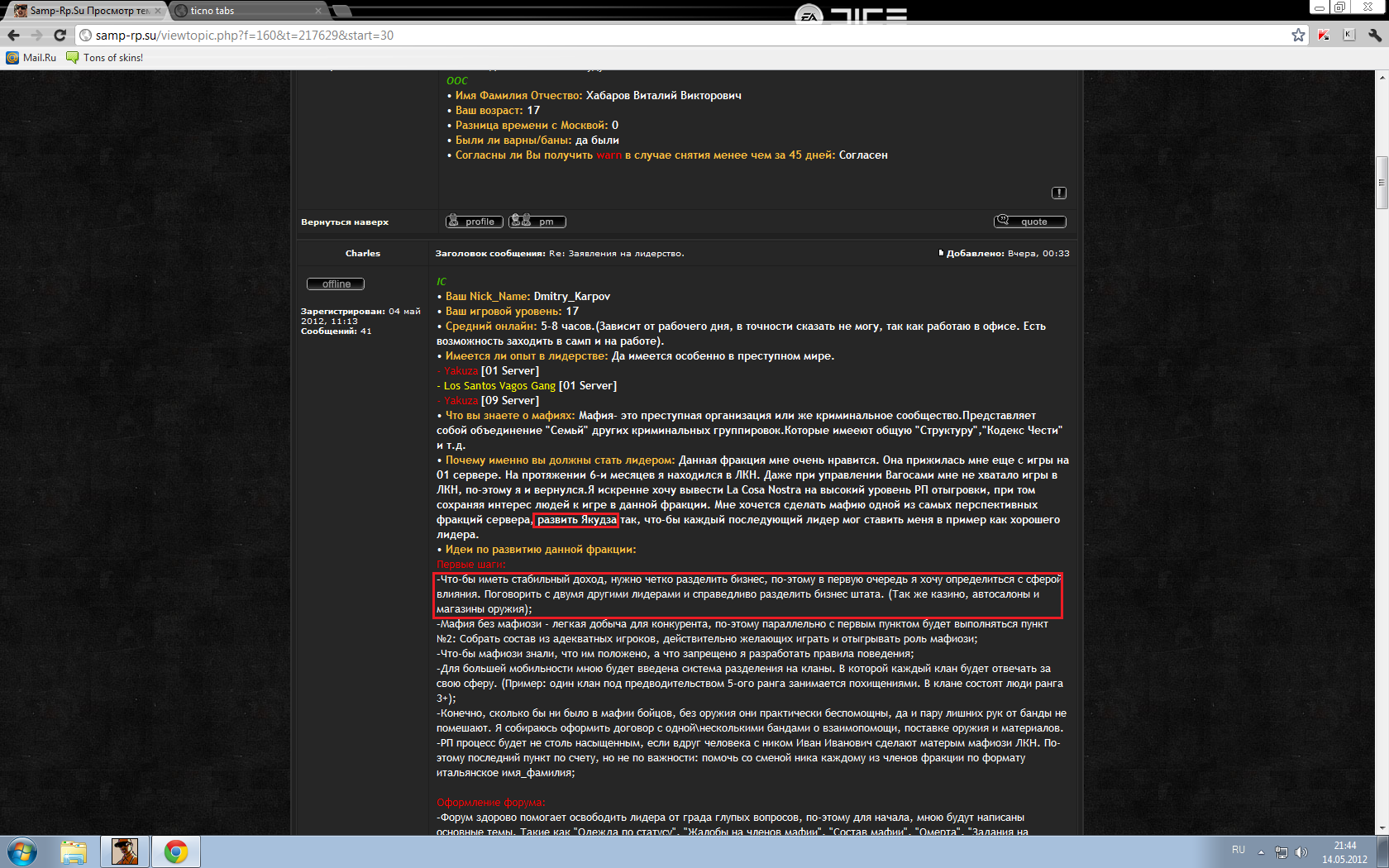Show hidden tray icons arrow
1389x868 pixels.
point(1261,851)
